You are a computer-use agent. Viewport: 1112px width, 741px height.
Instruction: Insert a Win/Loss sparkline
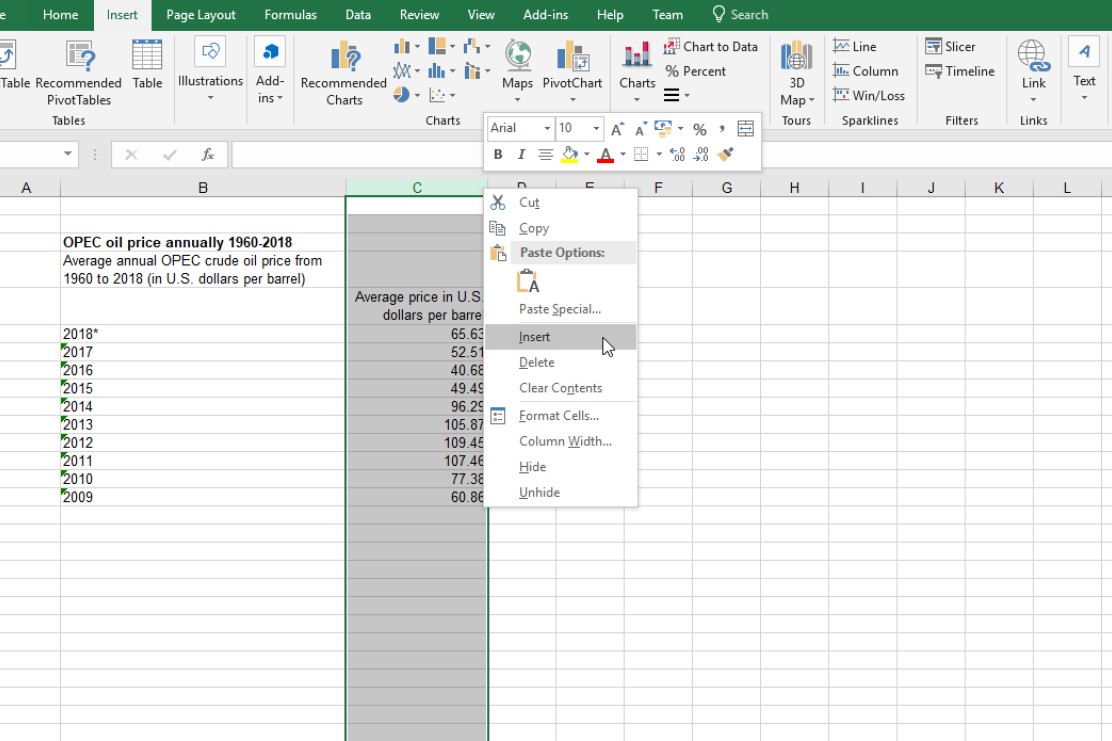869,95
